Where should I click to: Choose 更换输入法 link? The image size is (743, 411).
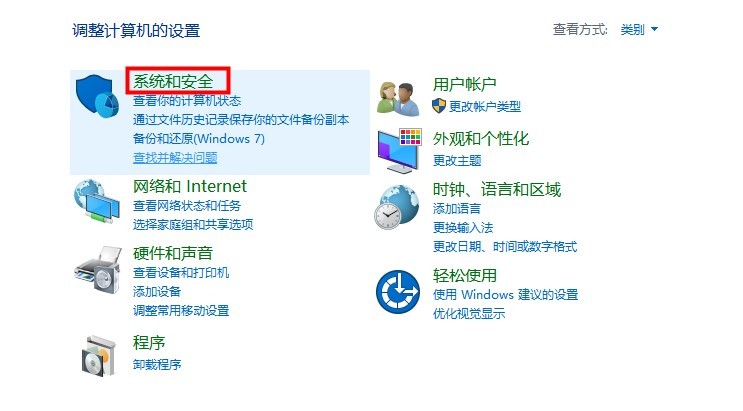point(463,228)
